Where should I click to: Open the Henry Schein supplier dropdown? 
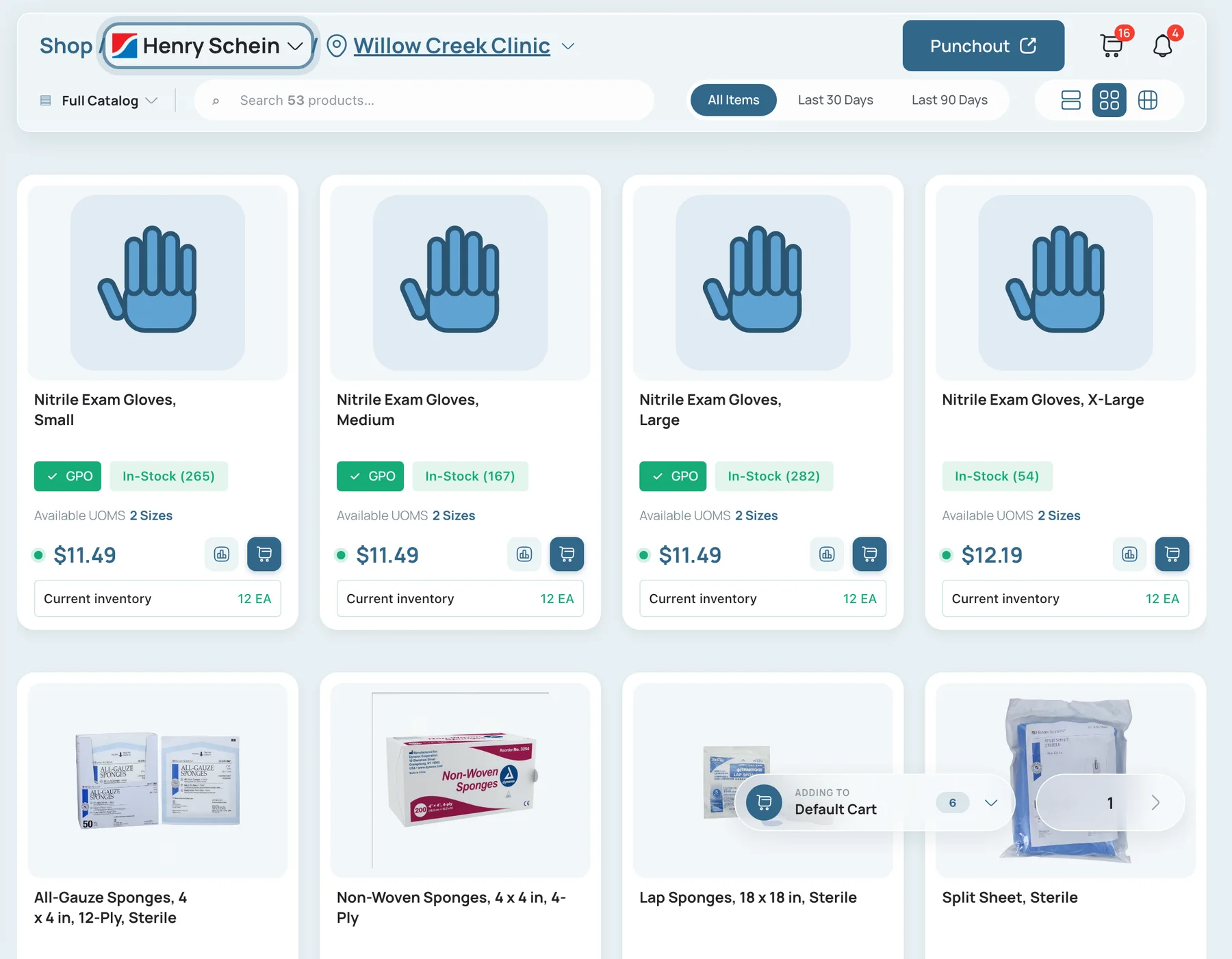209,46
